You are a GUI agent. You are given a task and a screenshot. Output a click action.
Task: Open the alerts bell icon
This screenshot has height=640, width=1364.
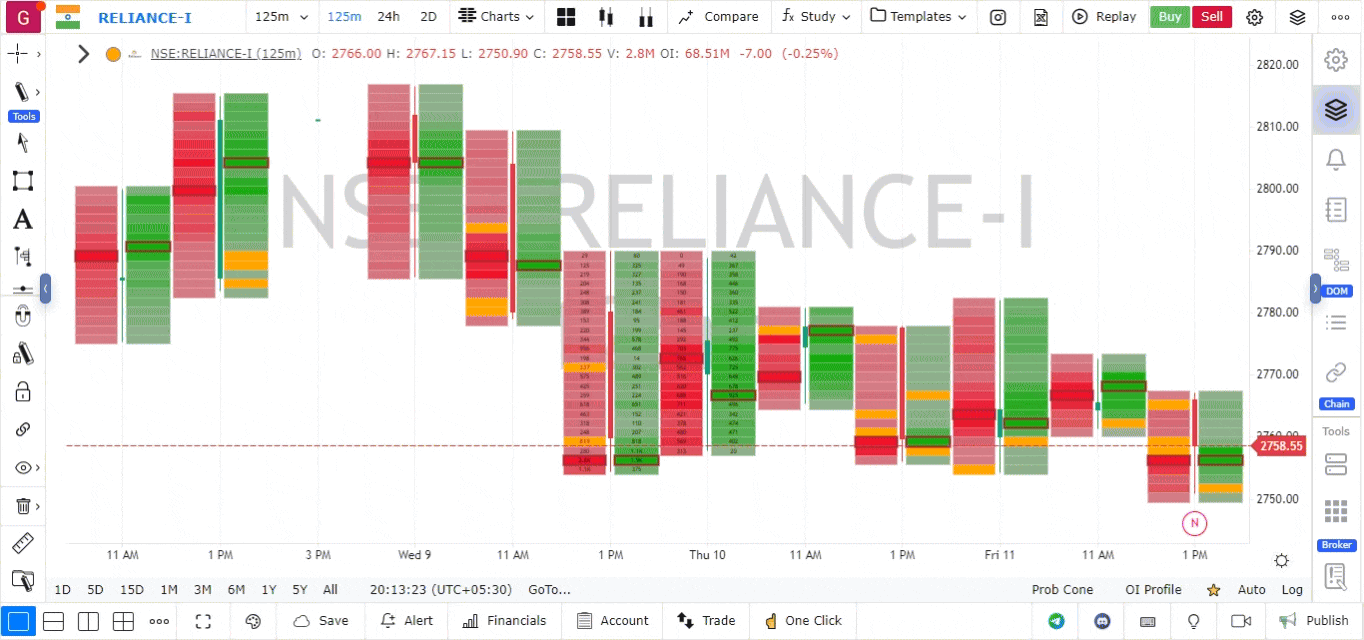coord(1335,159)
